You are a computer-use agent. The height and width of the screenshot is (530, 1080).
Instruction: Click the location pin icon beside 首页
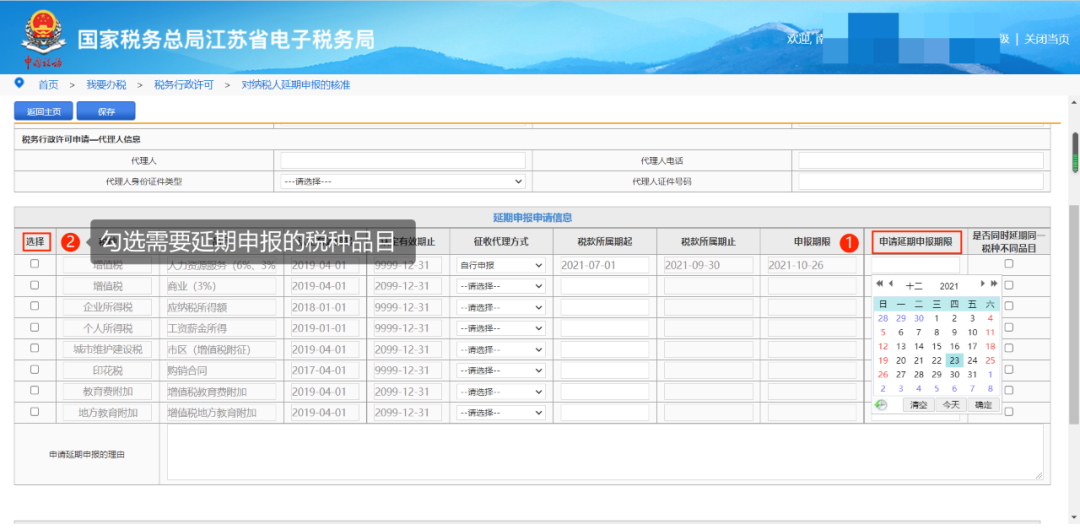[x=19, y=83]
